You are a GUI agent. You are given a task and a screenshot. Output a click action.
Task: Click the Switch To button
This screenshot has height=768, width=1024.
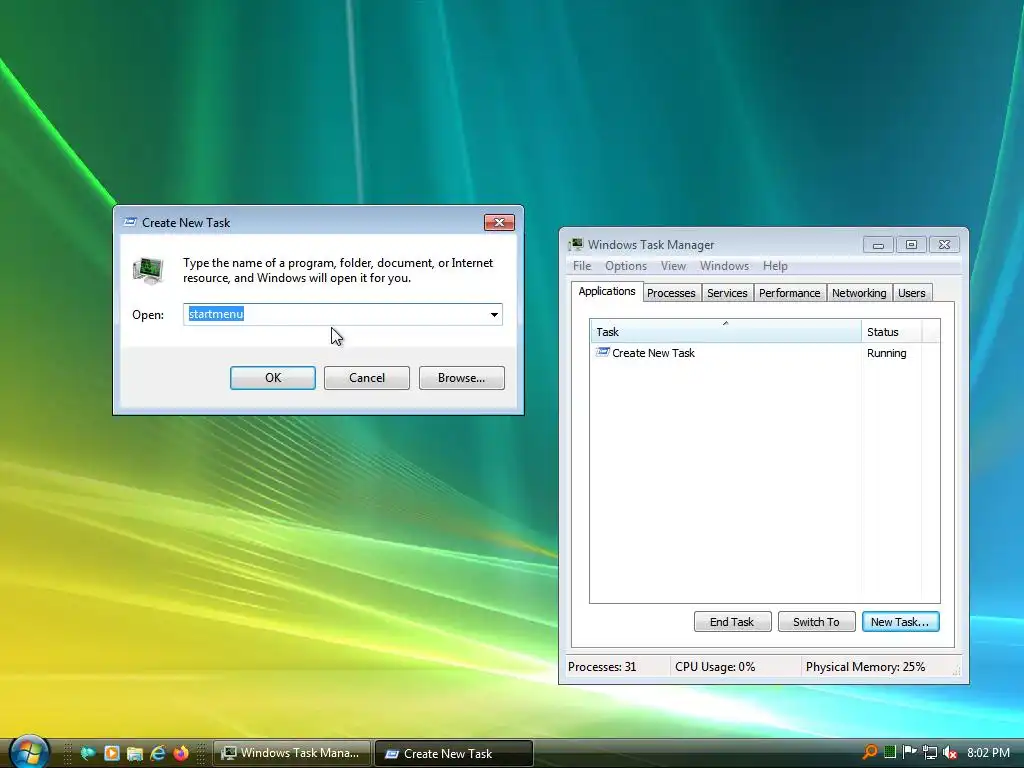pyautogui.click(x=816, y=622)
